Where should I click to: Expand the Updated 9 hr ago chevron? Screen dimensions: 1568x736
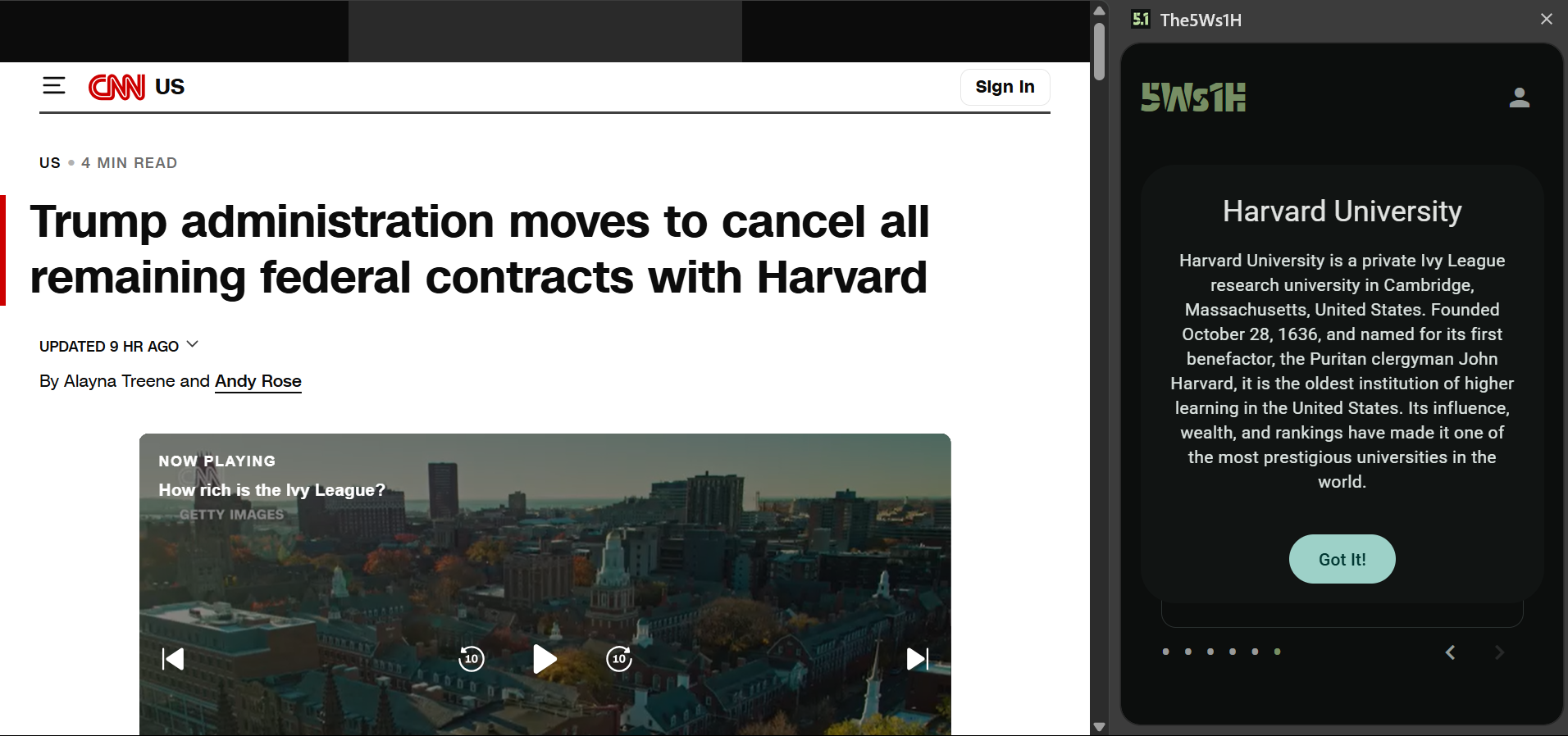click(193, 345)
